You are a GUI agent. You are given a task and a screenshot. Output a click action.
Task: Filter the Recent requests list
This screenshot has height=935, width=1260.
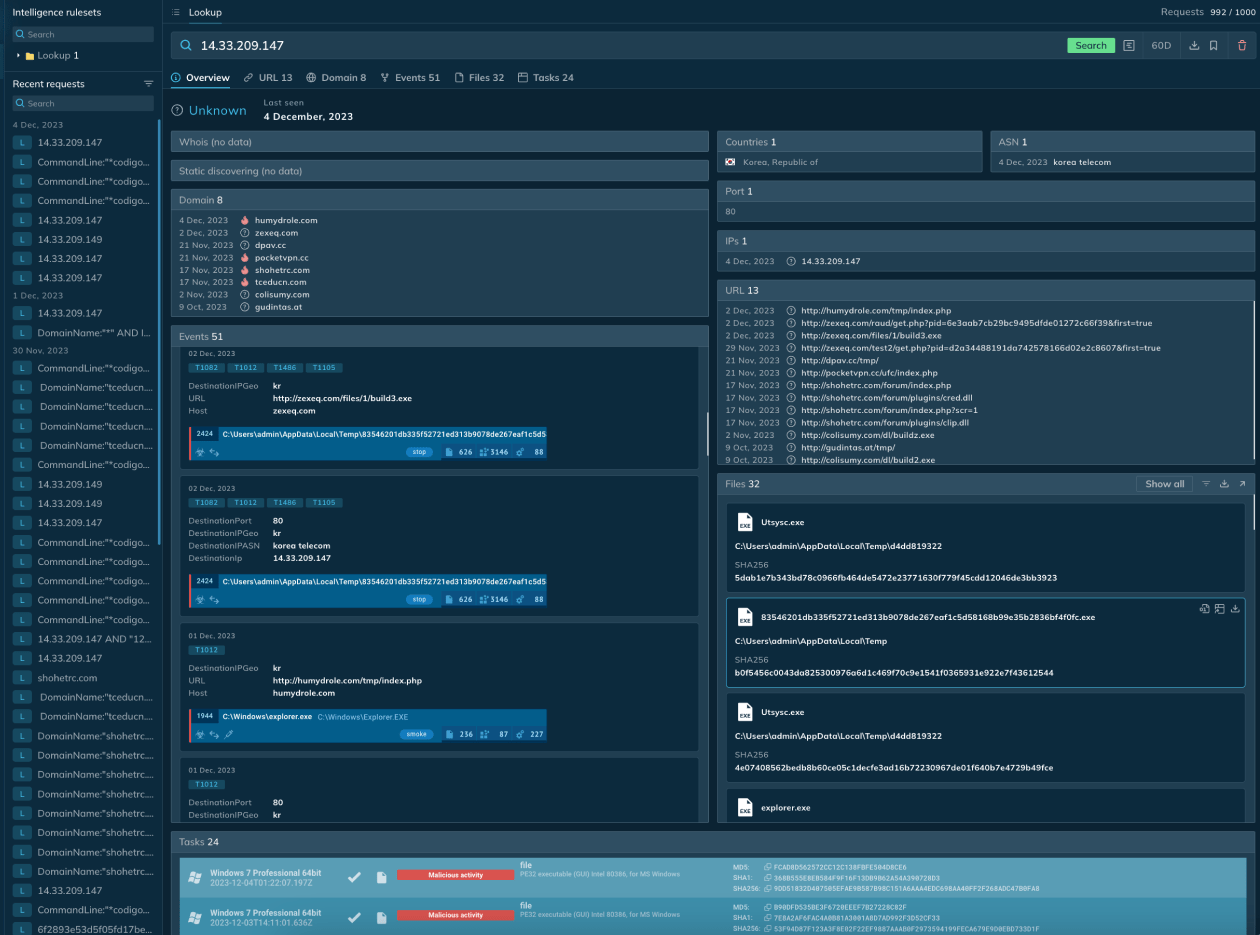click(148, 84)
